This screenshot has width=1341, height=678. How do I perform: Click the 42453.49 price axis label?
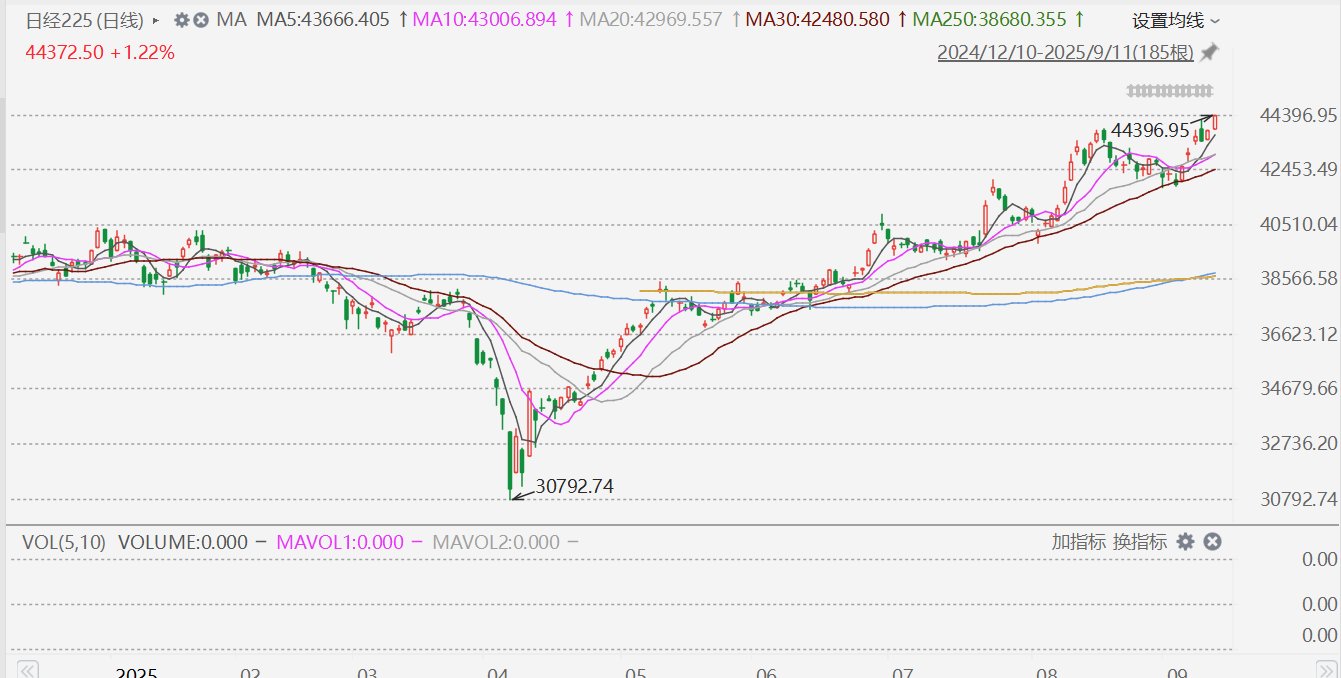click(1299, 168)
